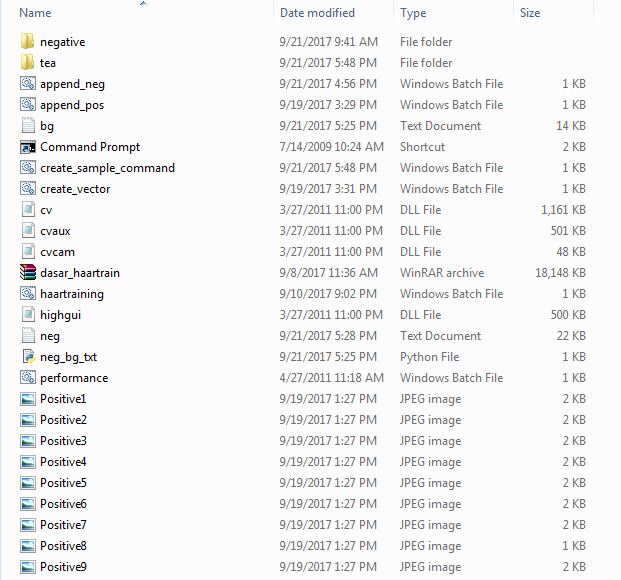Screen dimensions: 621x580
Task: Sort files by the Type column header
Action: coord(413,13)
